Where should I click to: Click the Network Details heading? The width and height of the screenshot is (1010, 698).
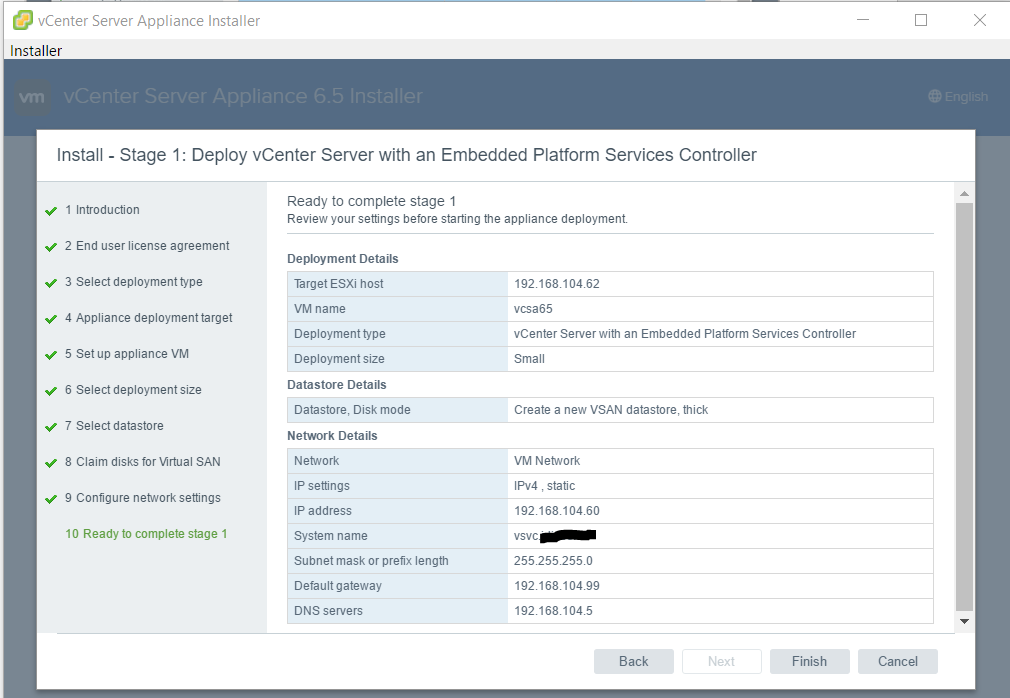332,436
